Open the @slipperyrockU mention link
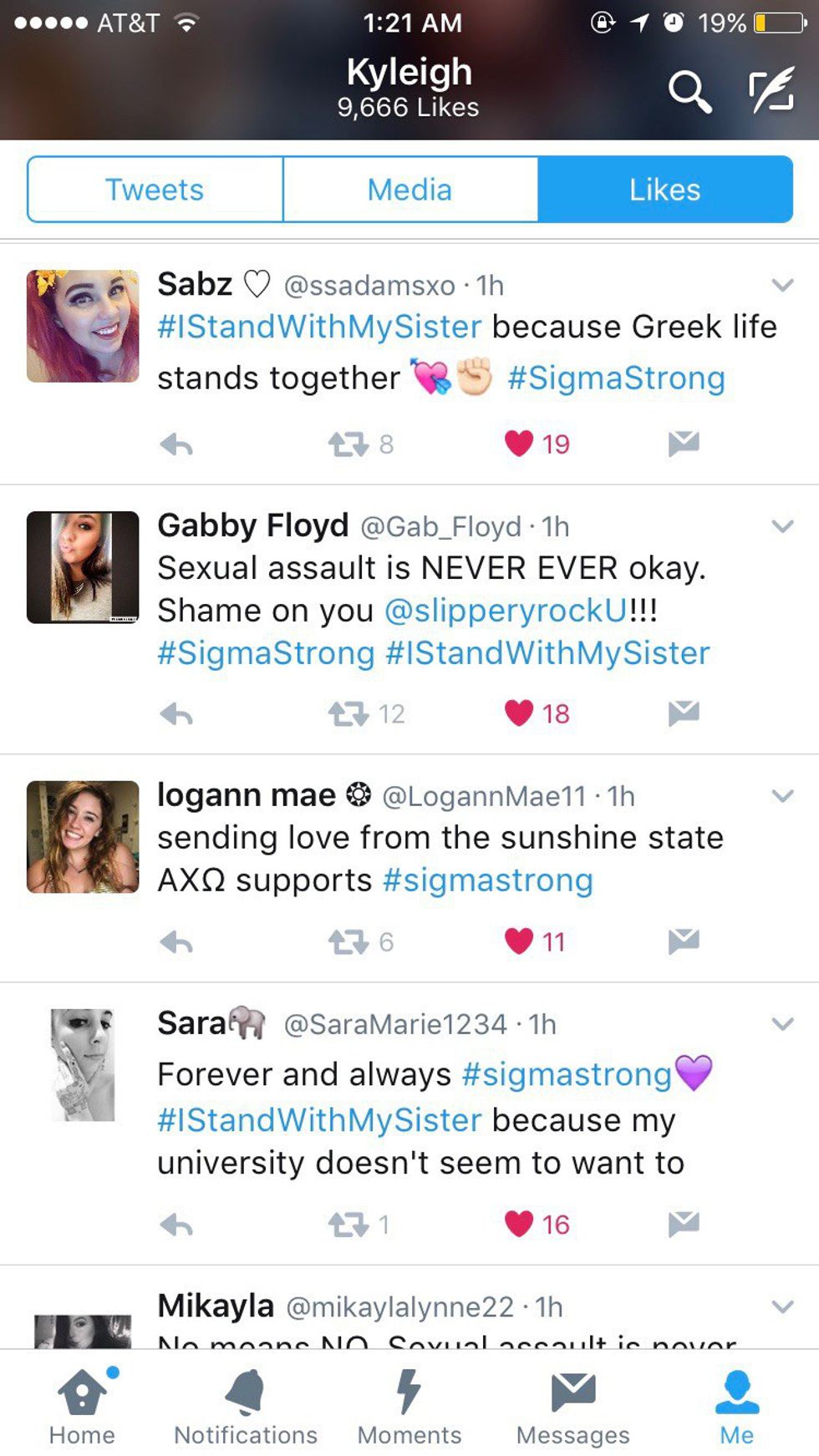 click(506, 611)
